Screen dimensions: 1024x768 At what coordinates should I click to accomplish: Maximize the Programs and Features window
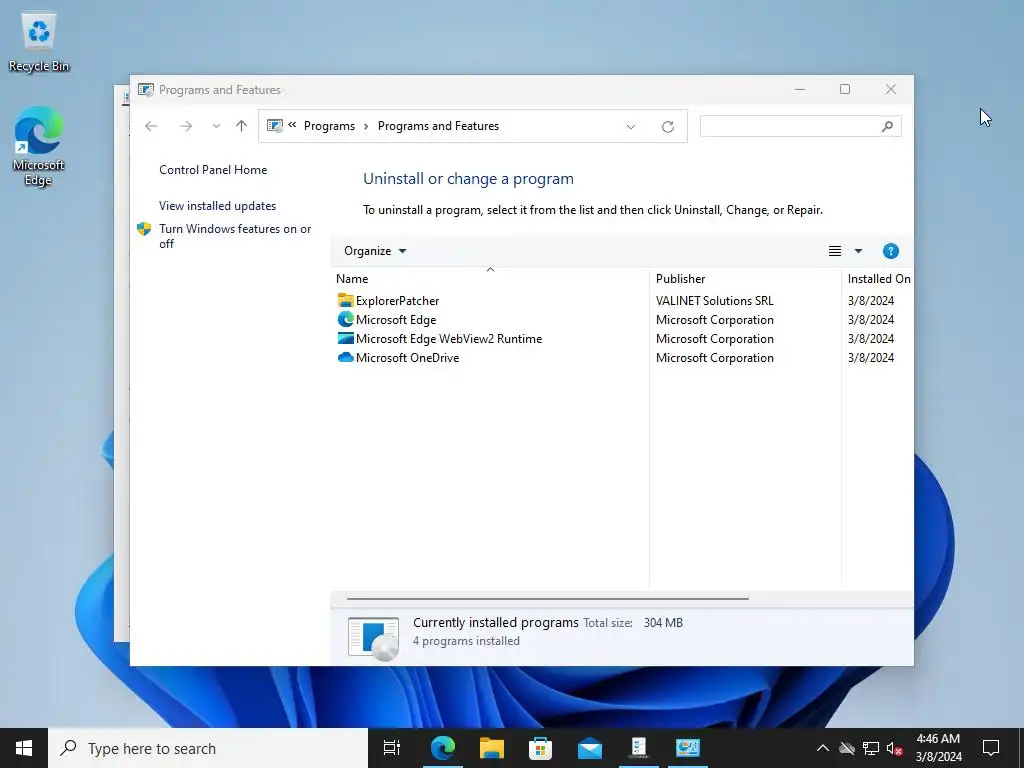point(844,89)
